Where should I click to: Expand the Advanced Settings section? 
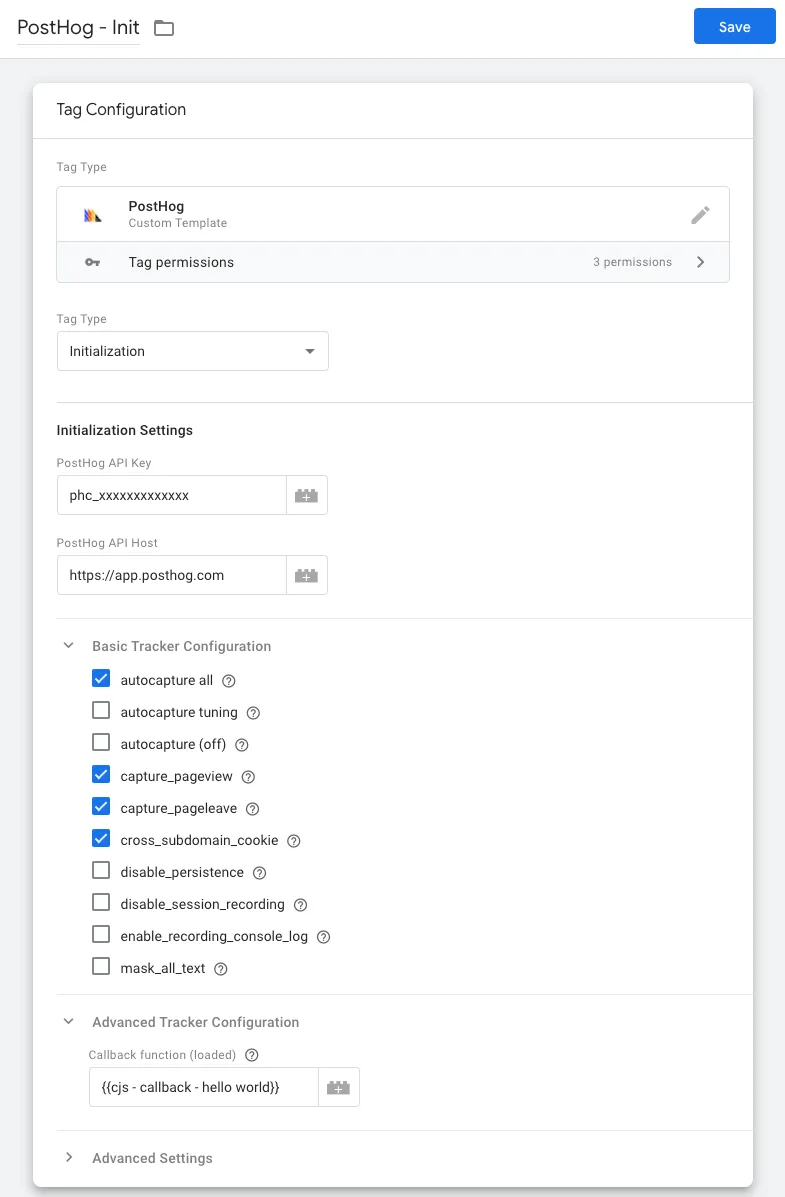point(69,1158)
